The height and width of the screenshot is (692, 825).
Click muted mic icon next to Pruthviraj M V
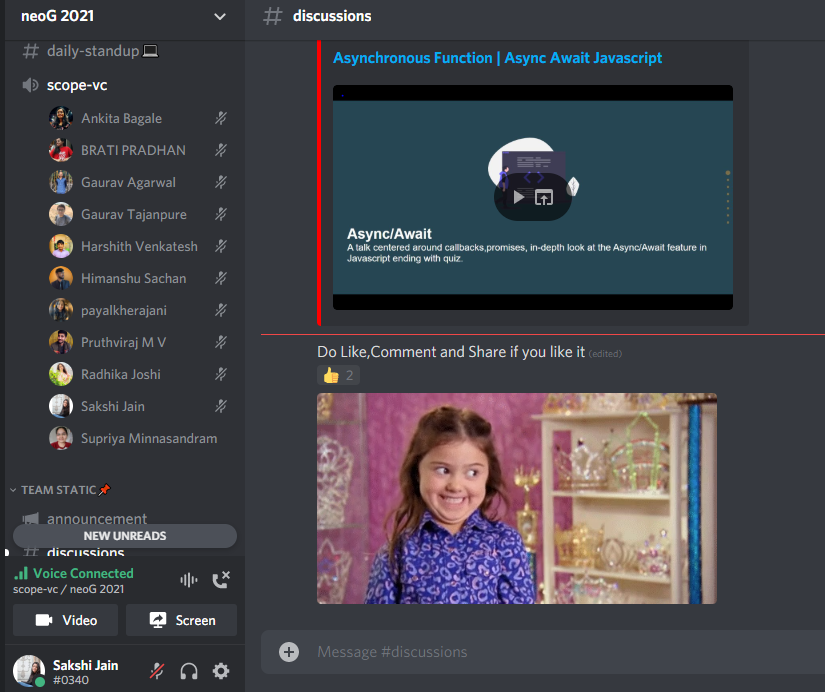pyautogui.click(x=221, y=343)
